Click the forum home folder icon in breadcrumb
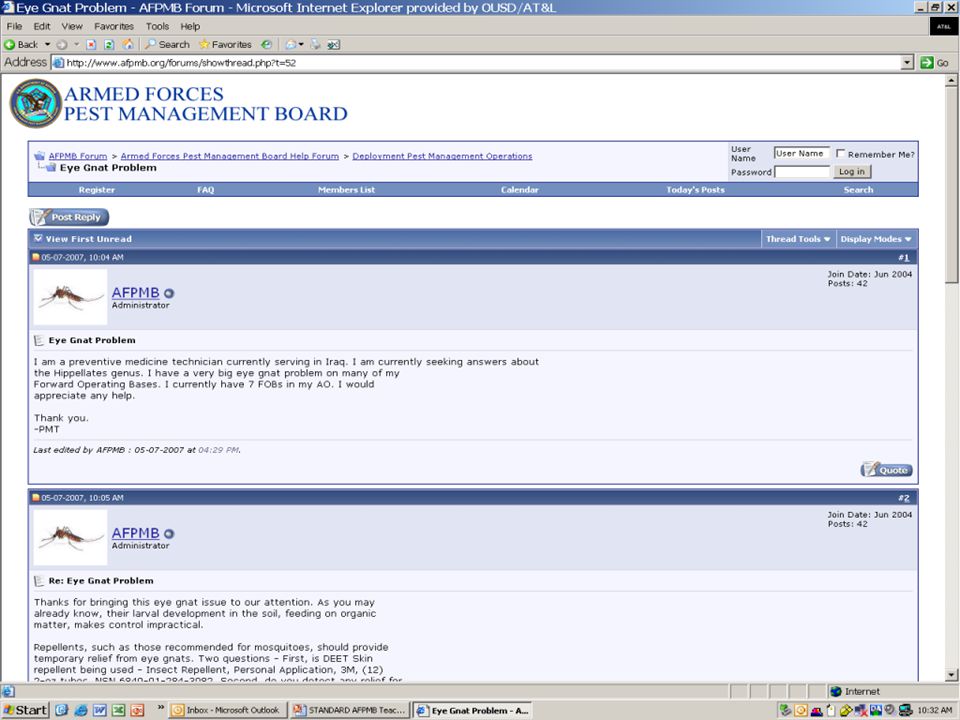Image resolution: width=960 pixels, height=720 pixels. coord(39,156)
